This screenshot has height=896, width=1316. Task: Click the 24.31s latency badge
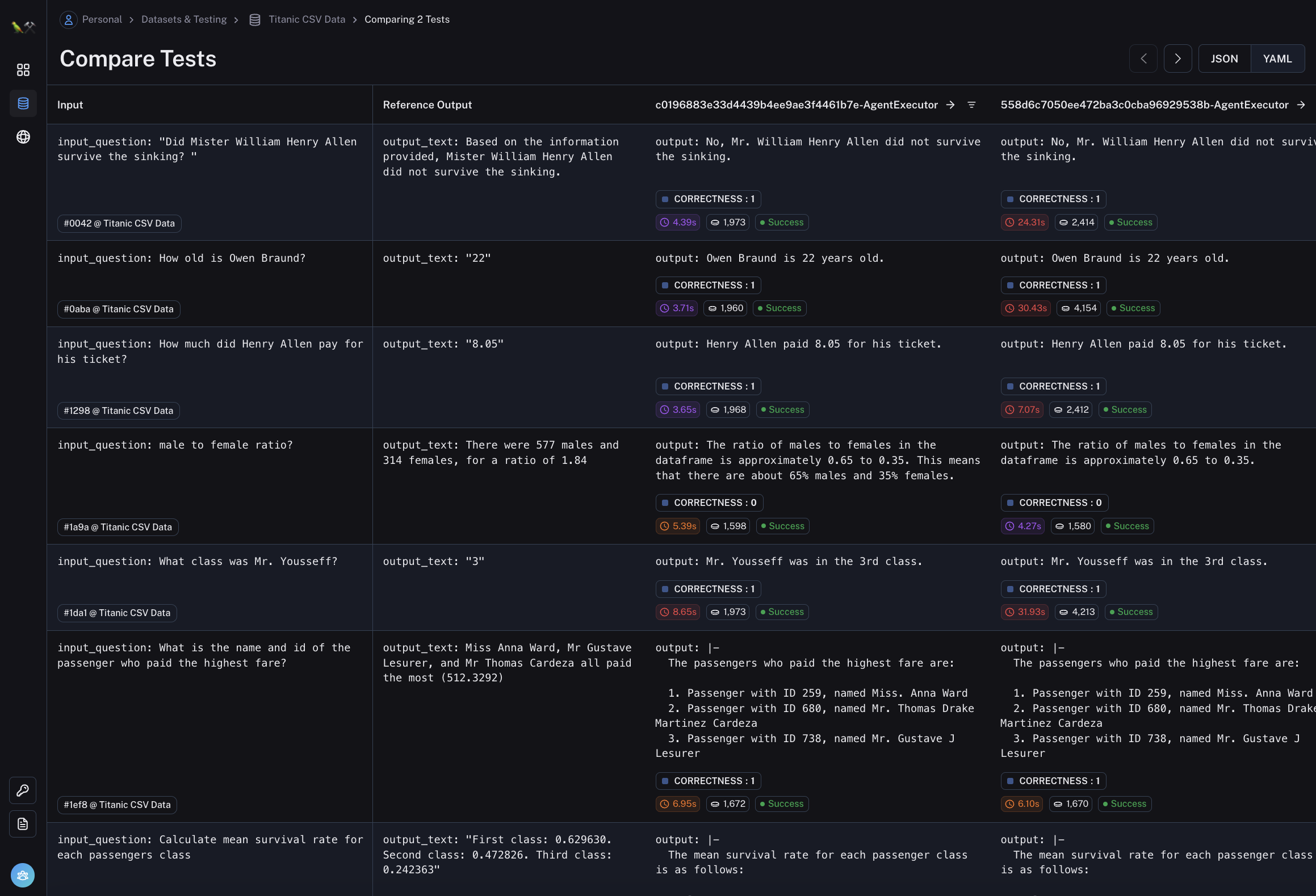1025,223
